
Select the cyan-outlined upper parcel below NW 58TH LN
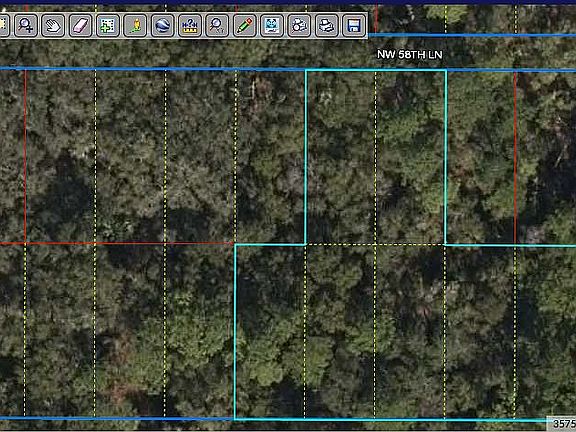point(376,157)
